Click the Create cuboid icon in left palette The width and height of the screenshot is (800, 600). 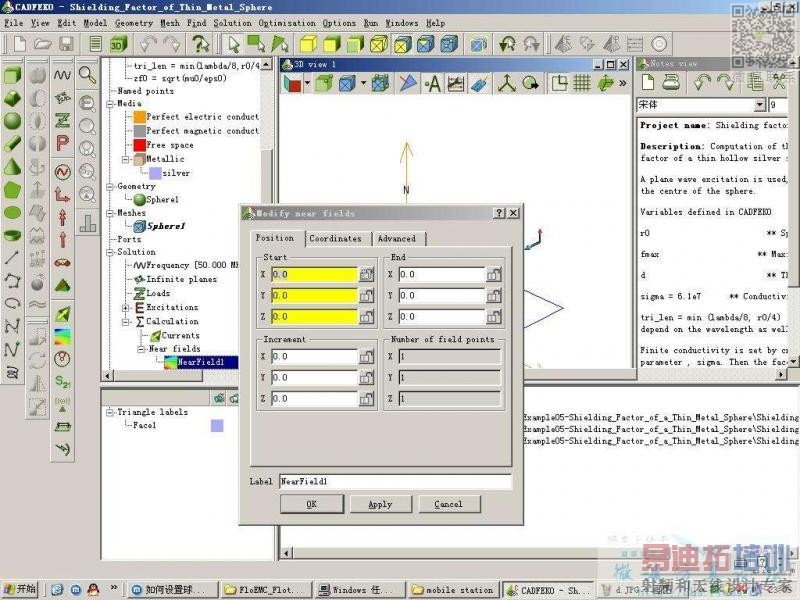pyautogui.click(x=13, y=75)
